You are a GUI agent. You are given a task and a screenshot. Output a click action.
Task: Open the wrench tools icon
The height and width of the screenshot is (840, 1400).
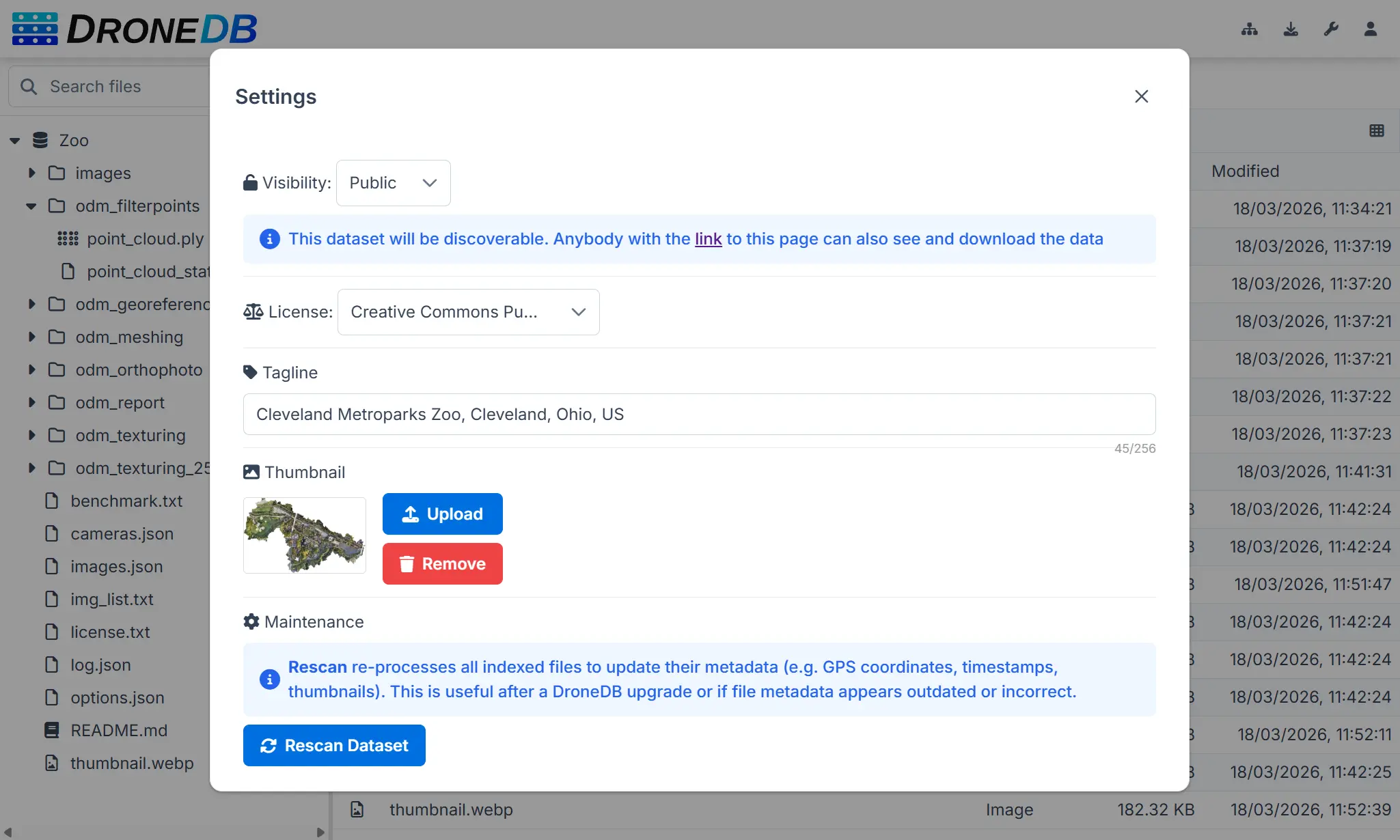click(1330, 29)
